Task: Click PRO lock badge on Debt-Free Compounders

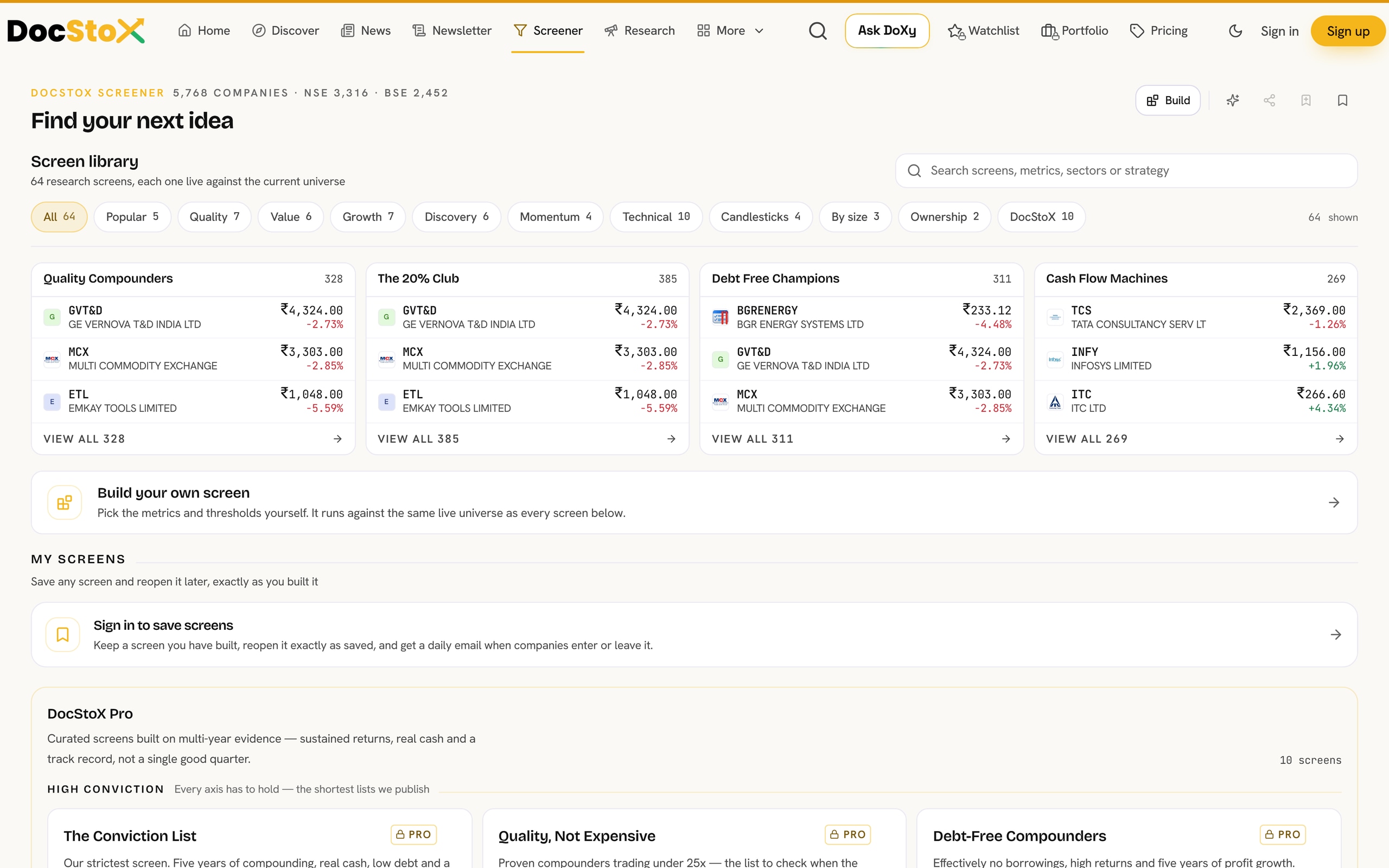Action: (x=1283, y=834)
